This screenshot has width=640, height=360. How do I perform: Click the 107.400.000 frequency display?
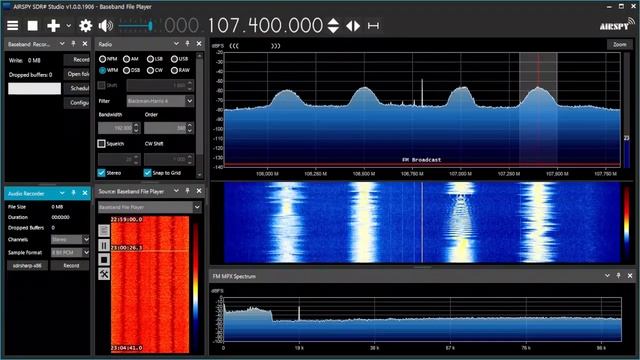click(x=265, y=25)
